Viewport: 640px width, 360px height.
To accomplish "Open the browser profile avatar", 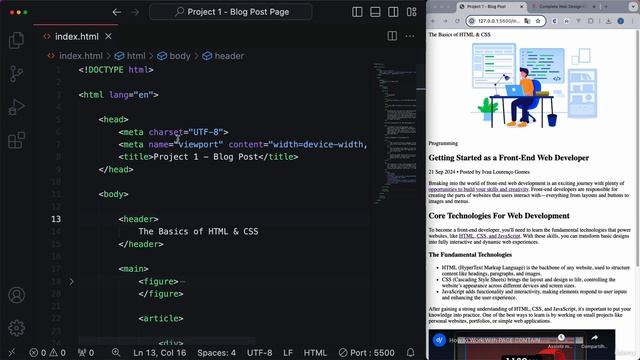I will [620, 21].
